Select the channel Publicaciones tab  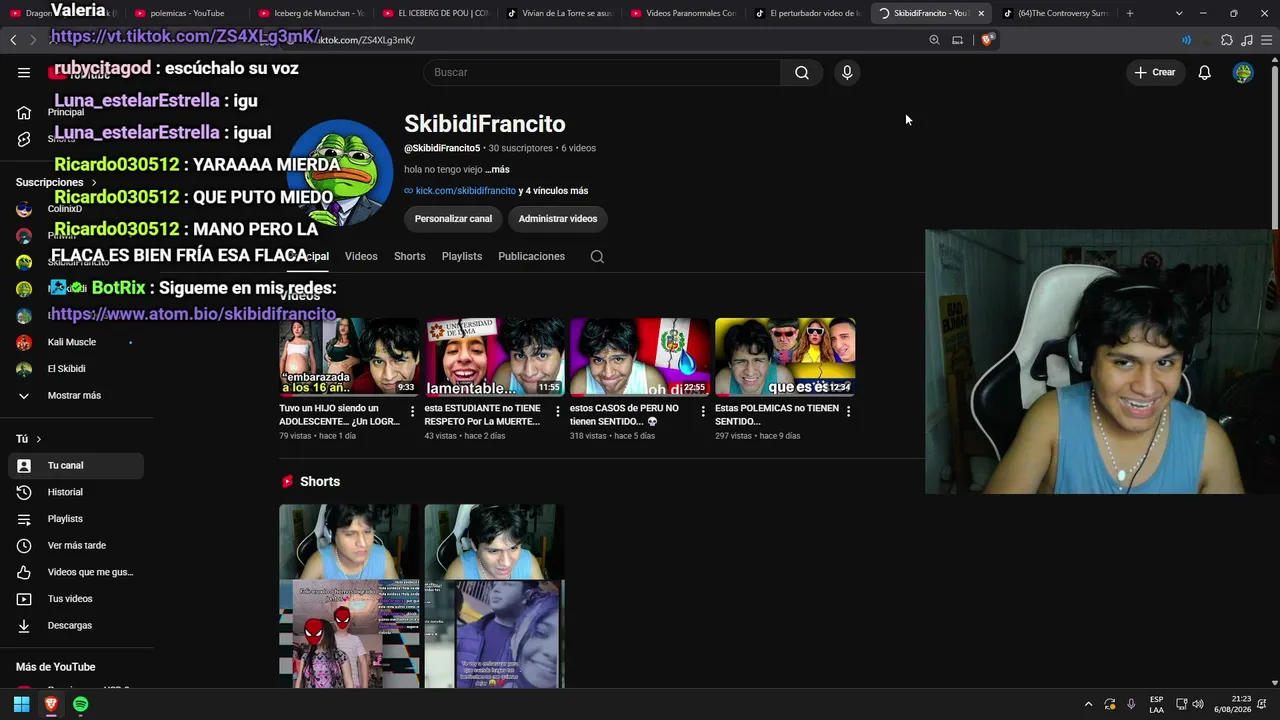pyautogui.click(x=531, y=257)
